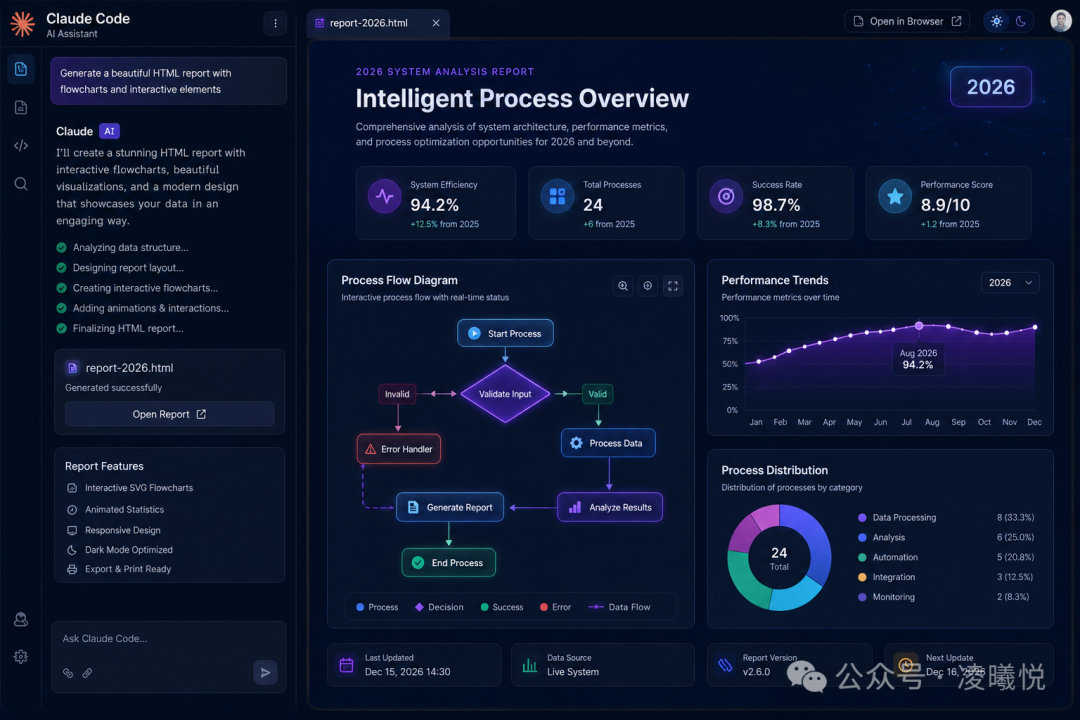Screen dimensions: 1080x720
Task: Click the Open in Browser button
Action: point(906,21)
